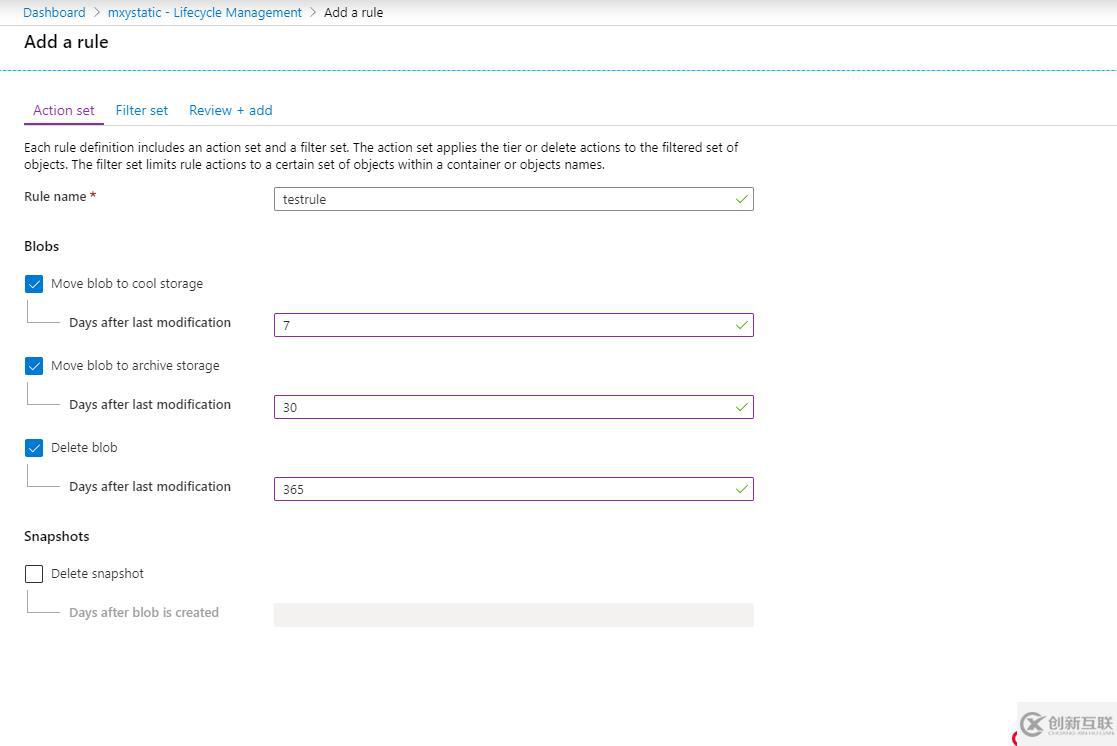The image size is (1117, 746).
Task: Click the validation checkmark in the archive storage days field
Action: coord(741,407)
